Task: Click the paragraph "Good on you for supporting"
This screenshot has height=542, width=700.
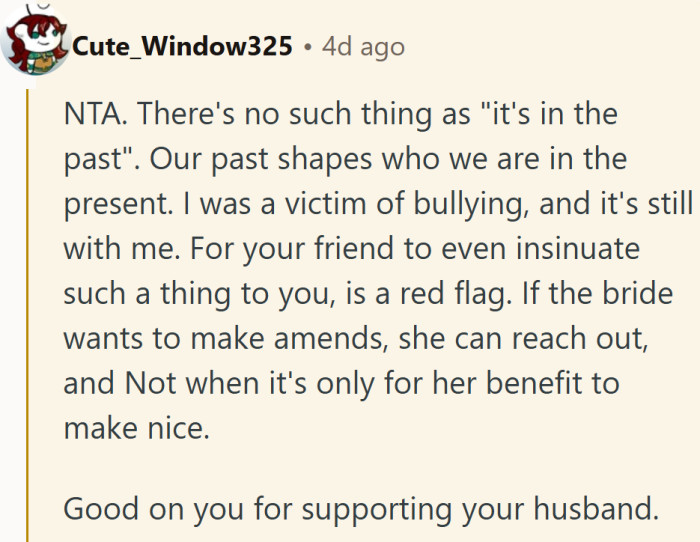Action: (360, 507)
